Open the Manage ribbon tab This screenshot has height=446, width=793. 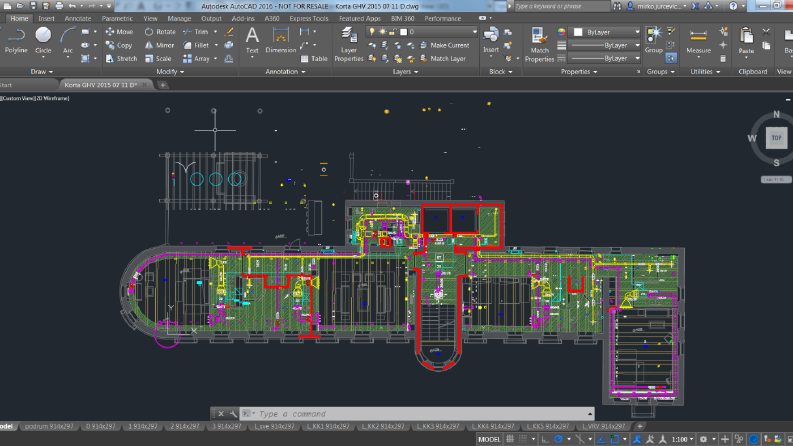point(179,18)
